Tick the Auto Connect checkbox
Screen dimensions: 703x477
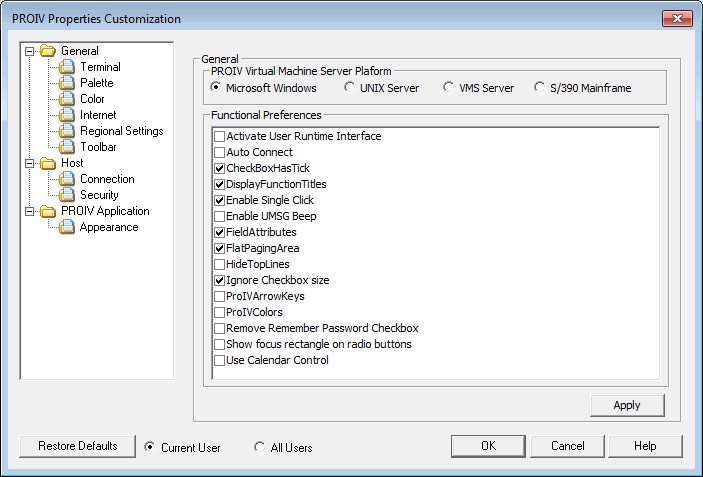[219, 152]
